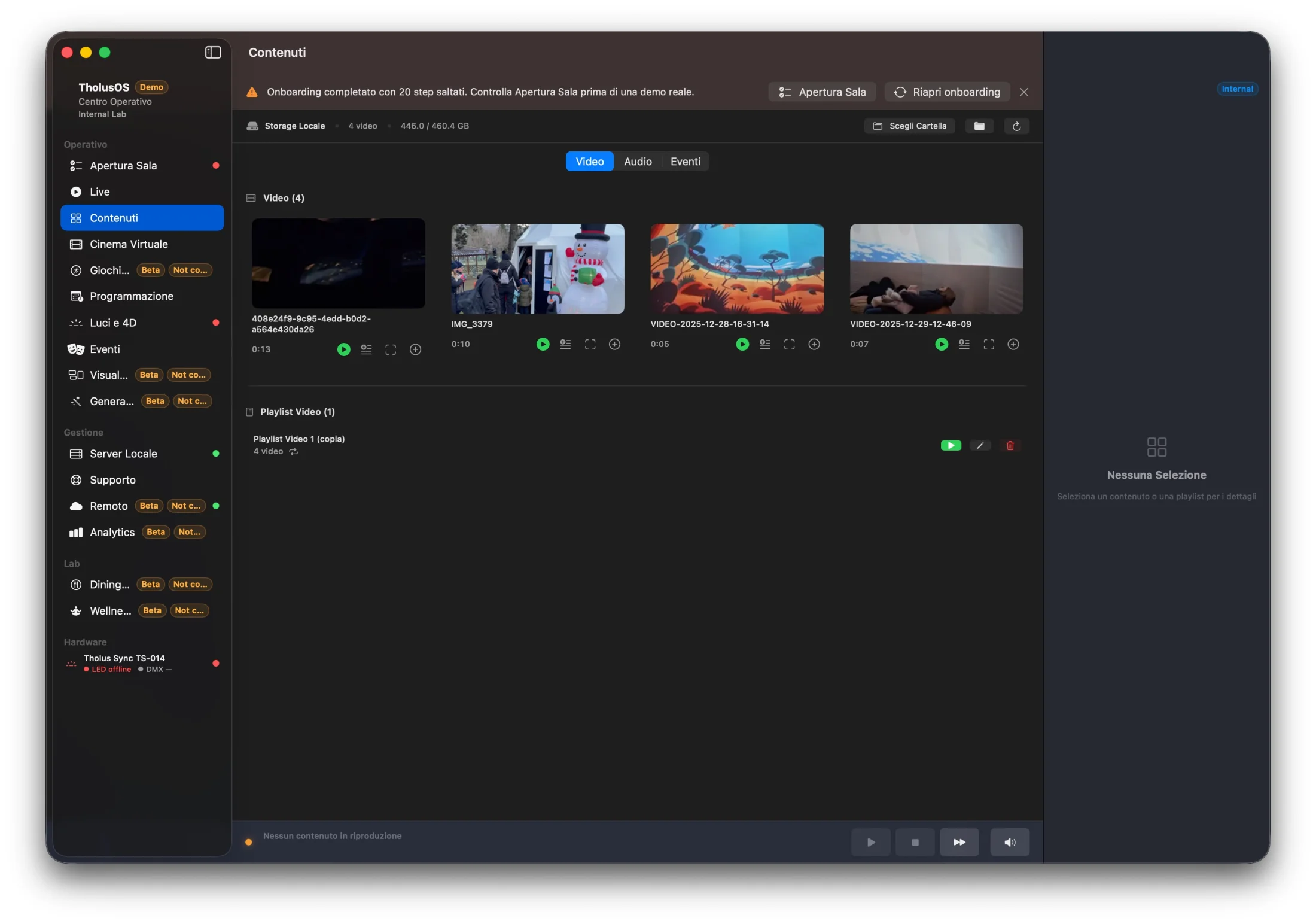
Task: Play the IMG_3379 video
Action: (x=543, y=344)
